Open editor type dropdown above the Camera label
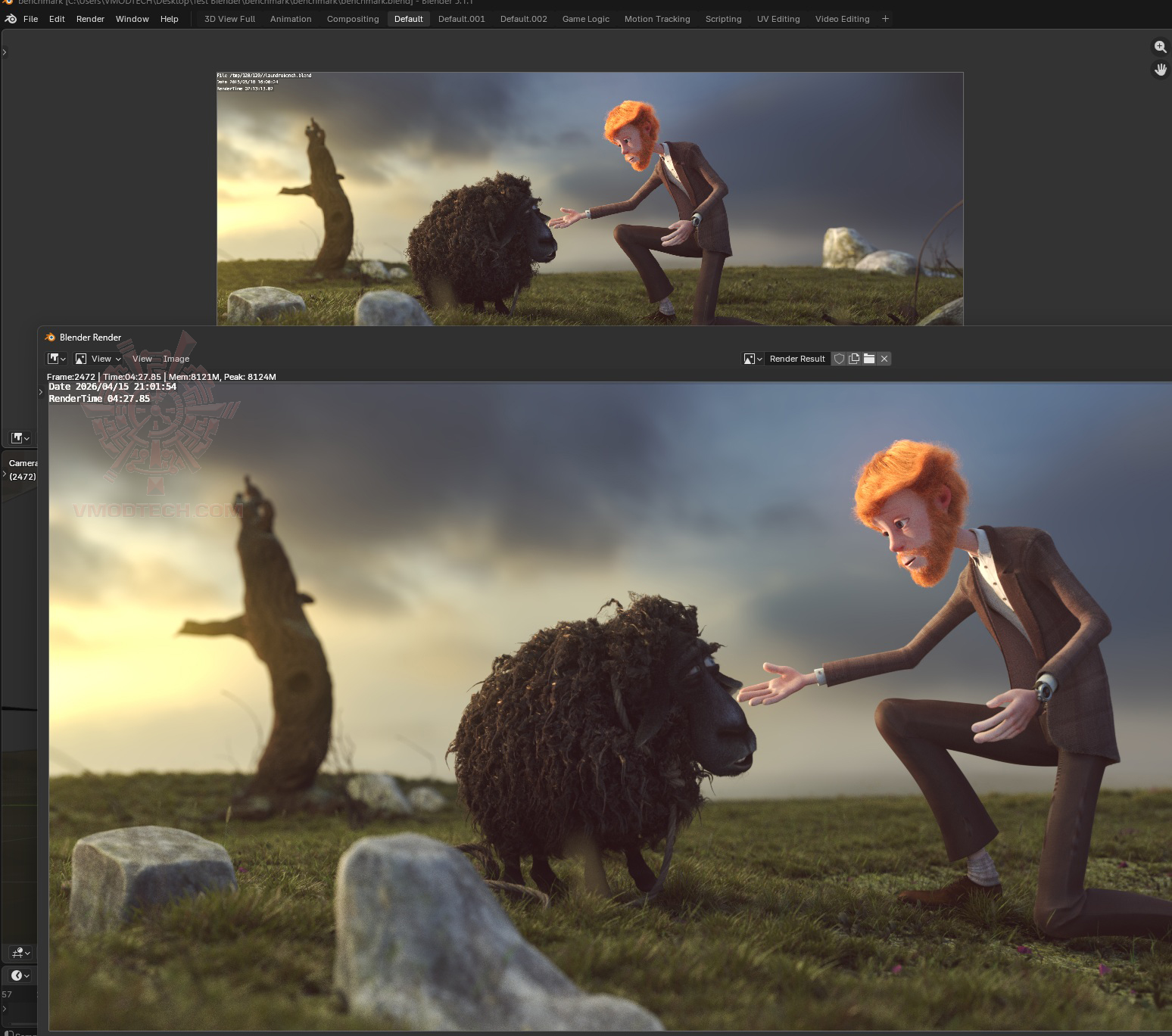1172x1036 pixels. 20,438
